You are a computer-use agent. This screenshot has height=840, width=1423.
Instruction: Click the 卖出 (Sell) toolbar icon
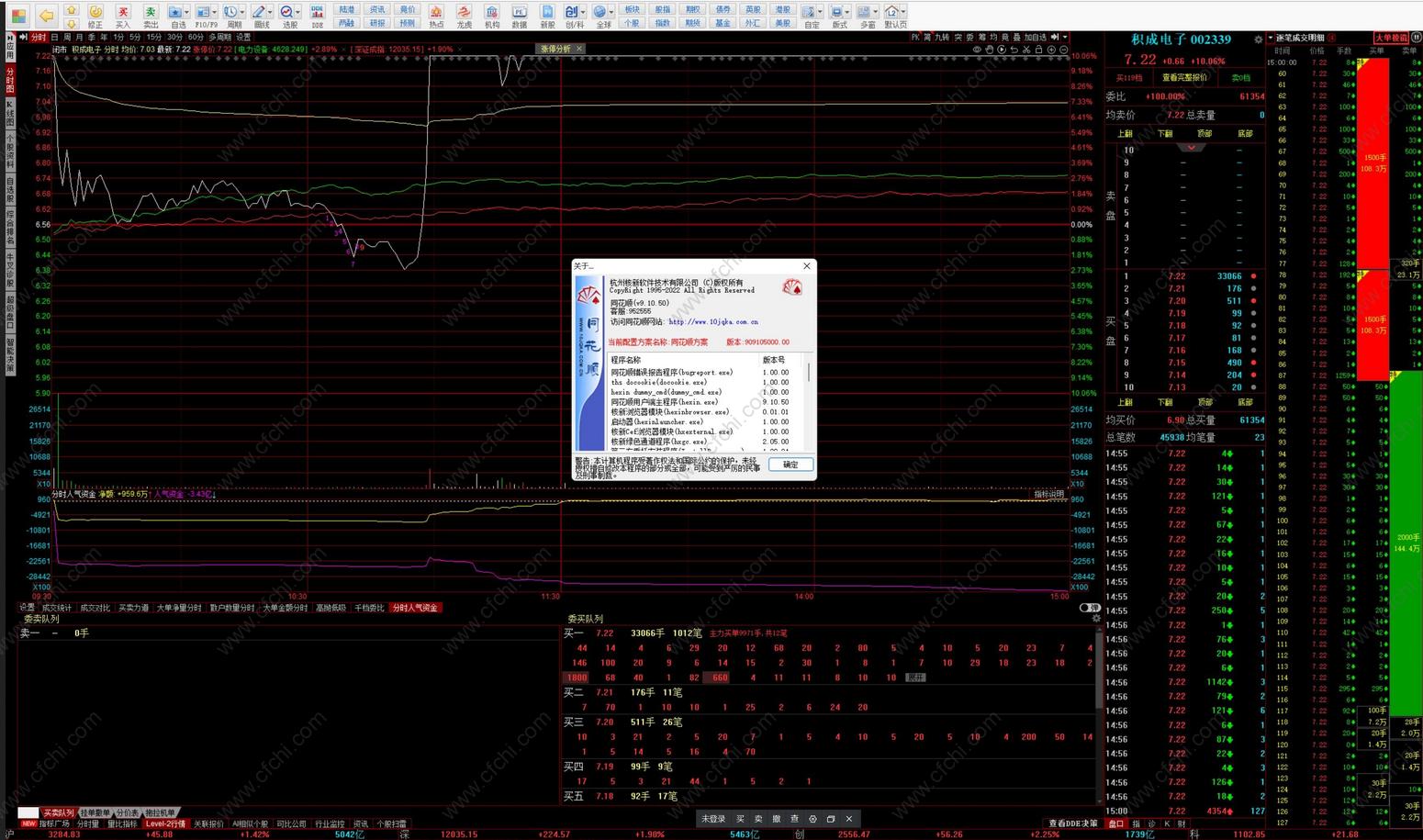(150, 15)
